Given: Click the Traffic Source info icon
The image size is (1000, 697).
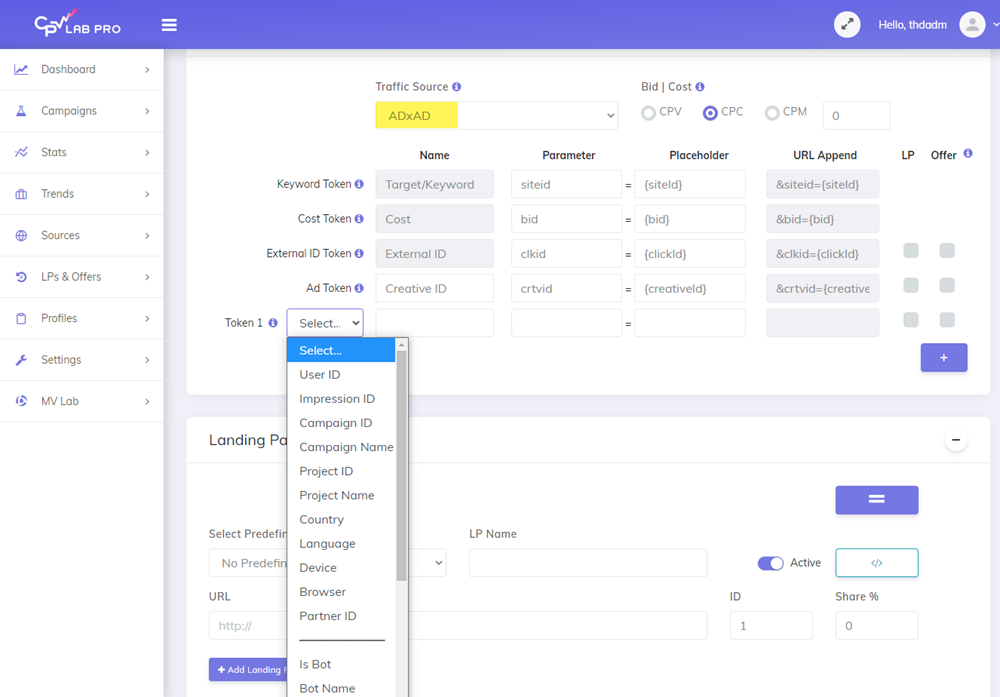Looking at the screenshot, I should coord(457,87).
